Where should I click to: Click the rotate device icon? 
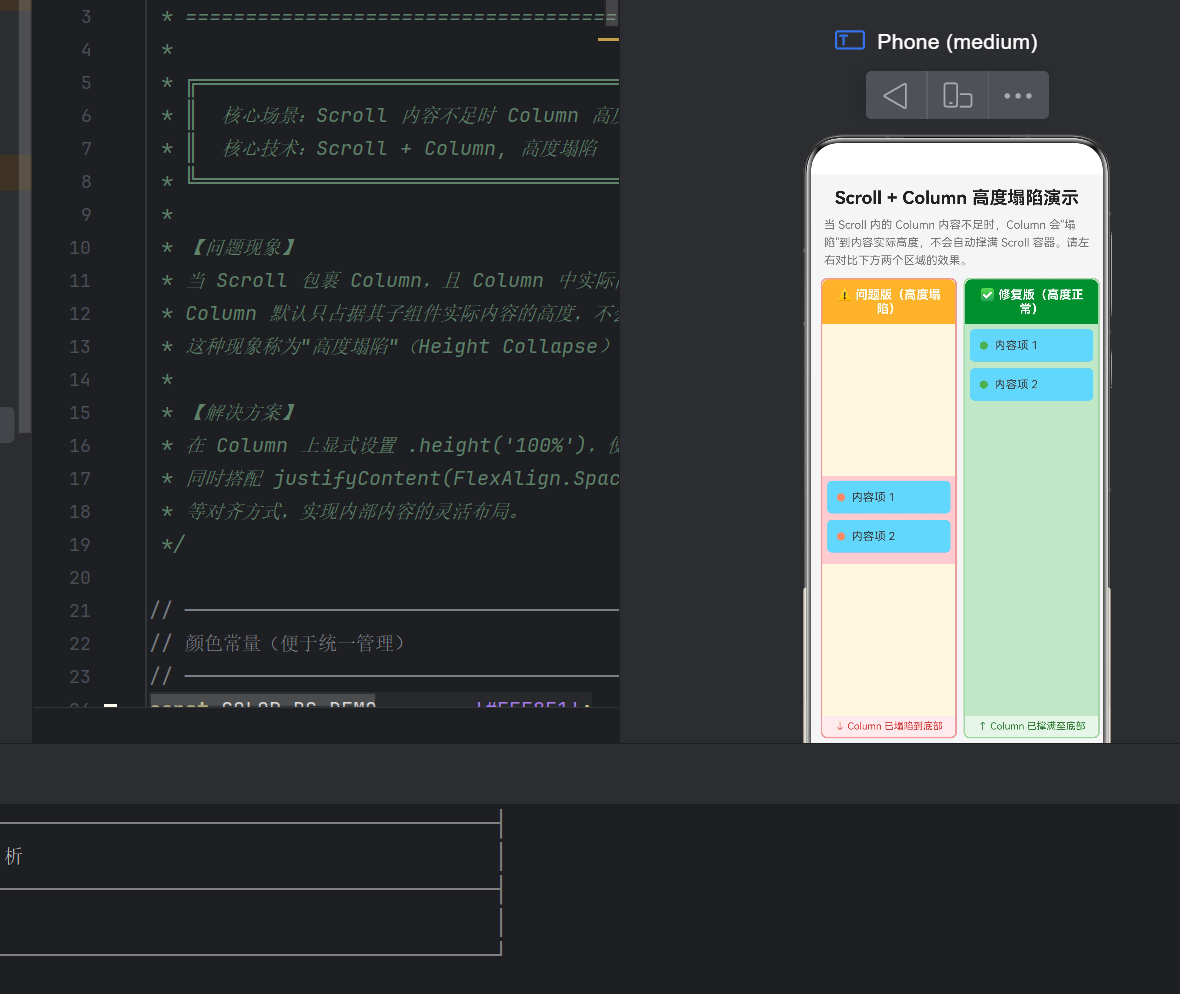pyautogui.click(x=957, y=96)
